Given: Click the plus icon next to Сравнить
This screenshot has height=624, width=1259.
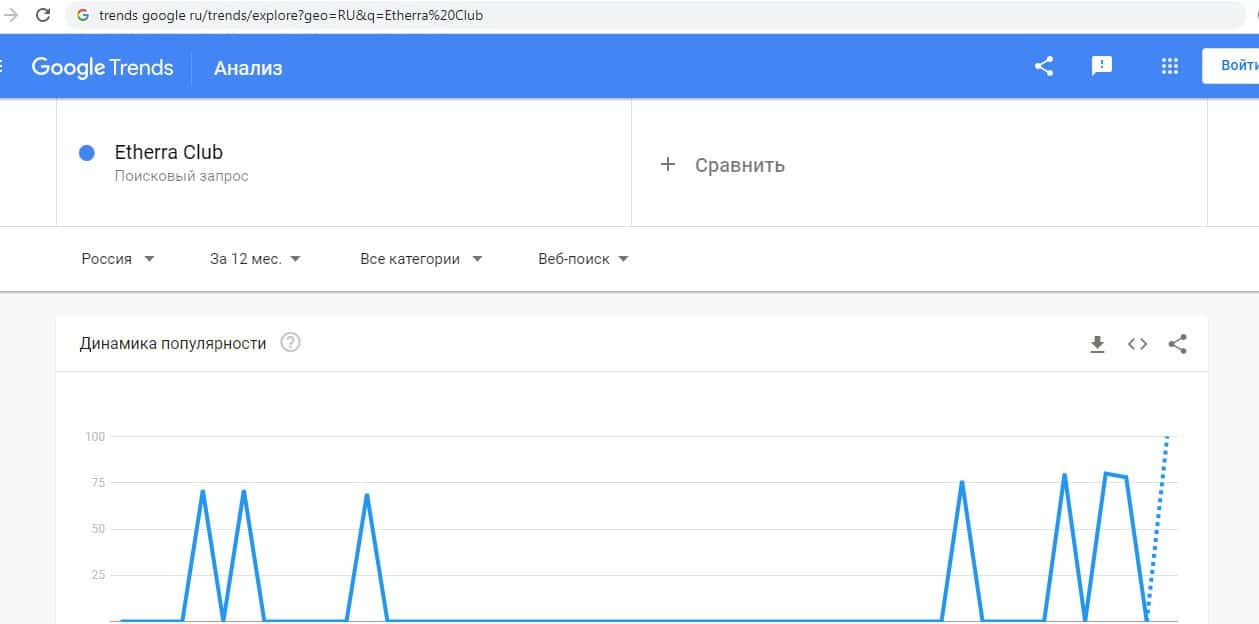Looking at the screenshot, I should (x=668, y=165).
